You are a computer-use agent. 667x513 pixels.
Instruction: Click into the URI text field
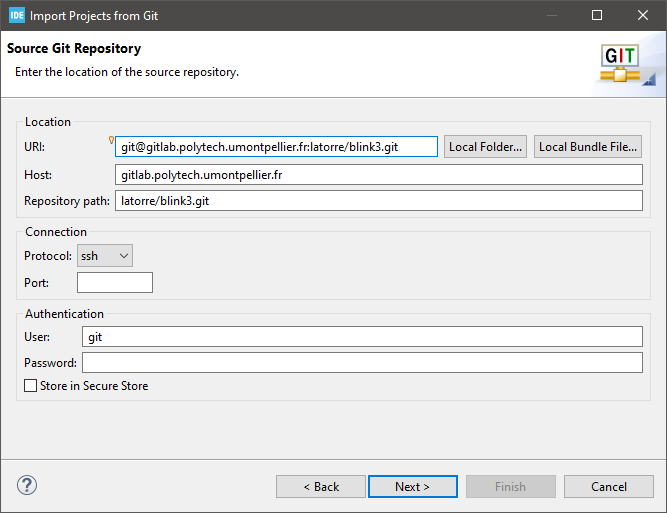[x=276, y=147]
